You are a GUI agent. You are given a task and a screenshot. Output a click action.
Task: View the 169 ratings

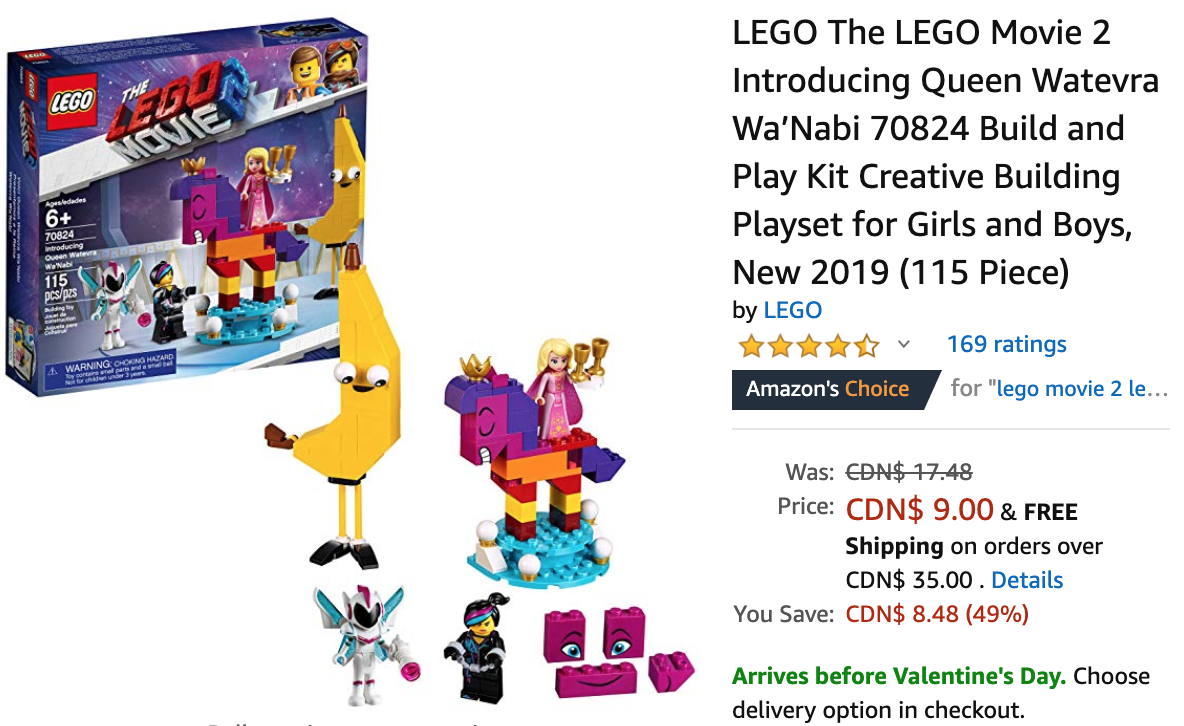(1007, 344)
